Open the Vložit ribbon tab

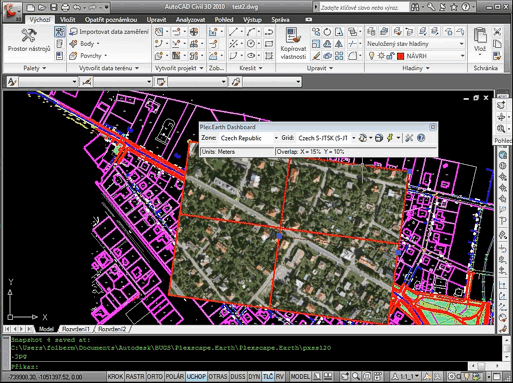(x=67, y=20)
